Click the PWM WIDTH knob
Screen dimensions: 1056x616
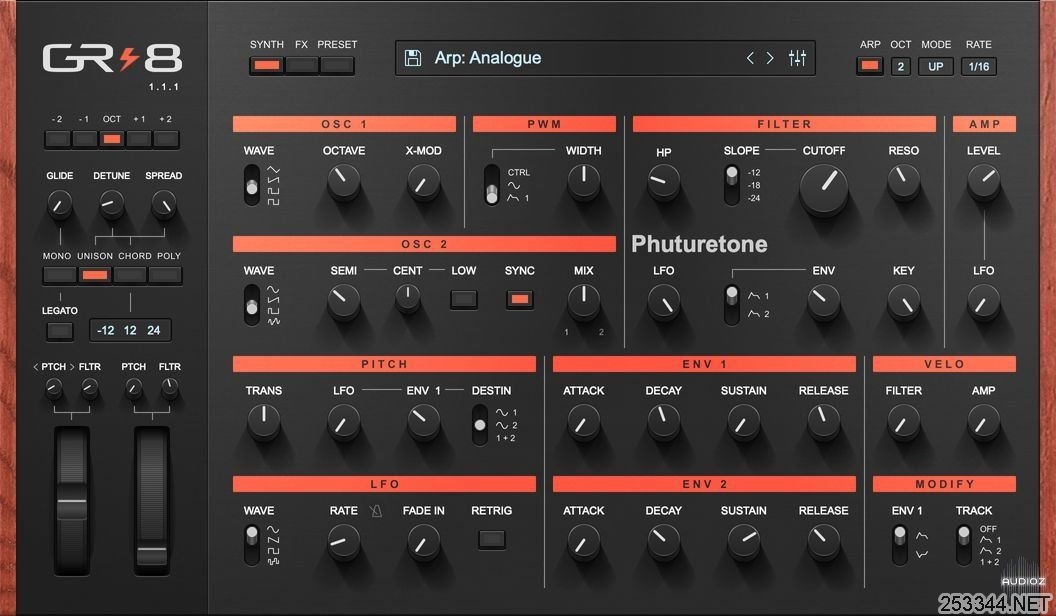(583, 181)
